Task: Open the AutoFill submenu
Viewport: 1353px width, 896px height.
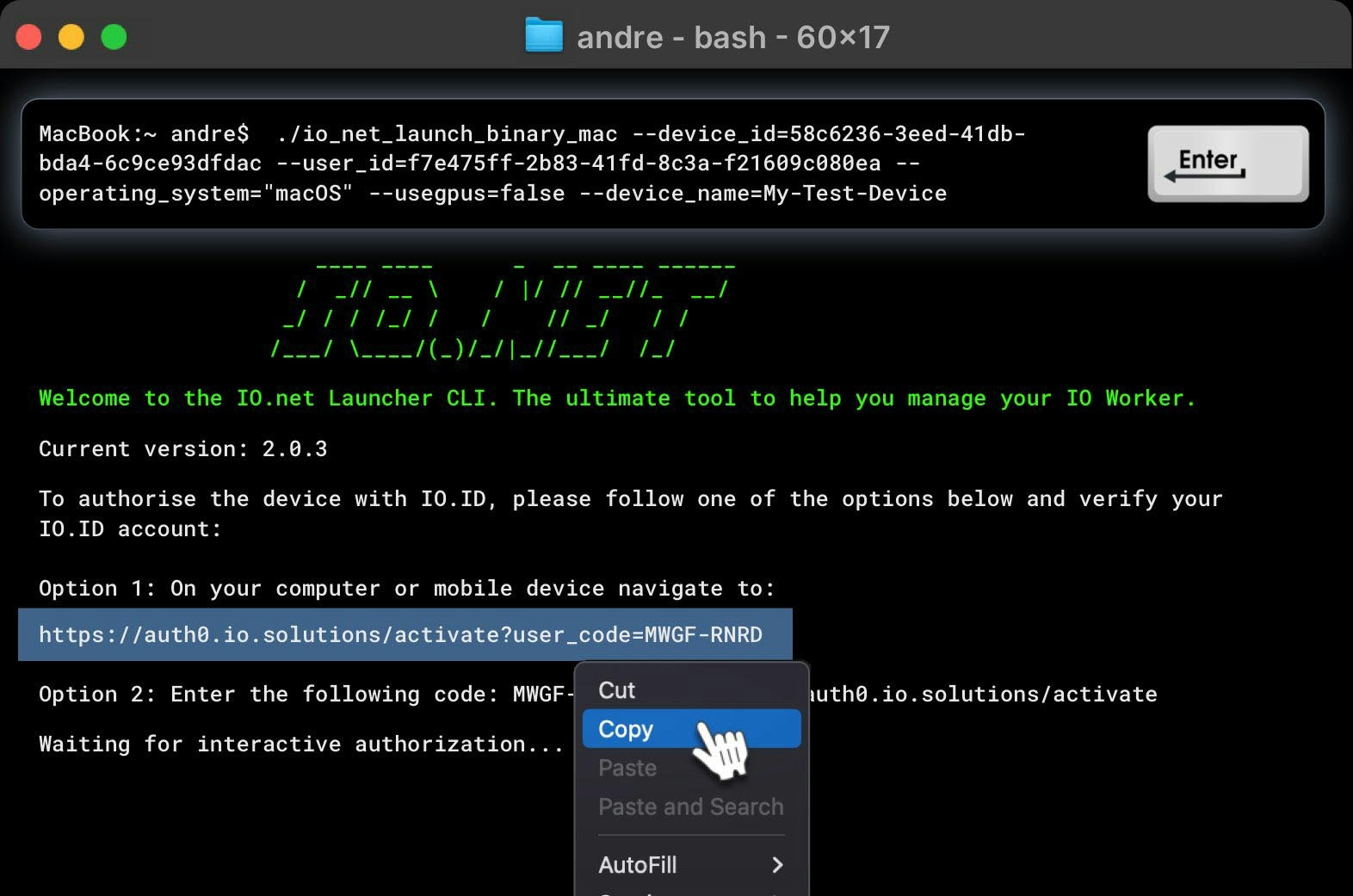Action: pyautogui.click(x=691, y=864)
